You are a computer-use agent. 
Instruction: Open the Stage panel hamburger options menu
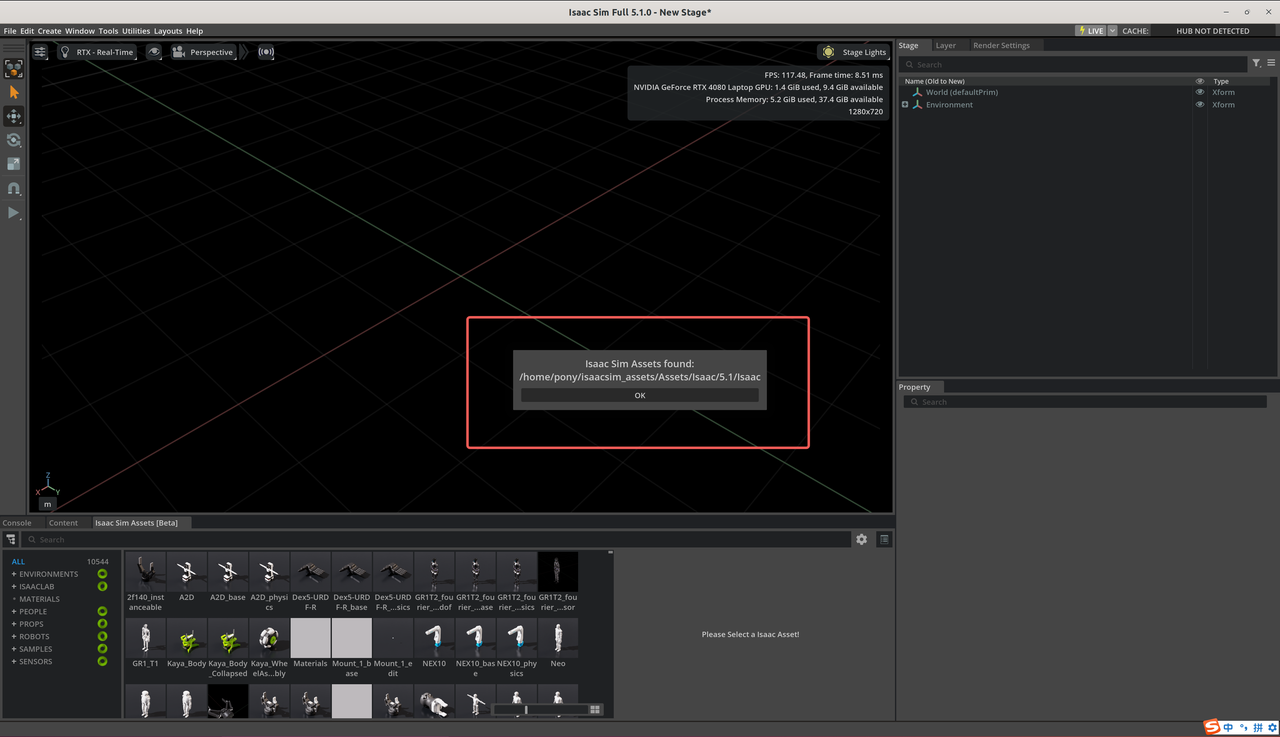click(x=1271, y=64)
